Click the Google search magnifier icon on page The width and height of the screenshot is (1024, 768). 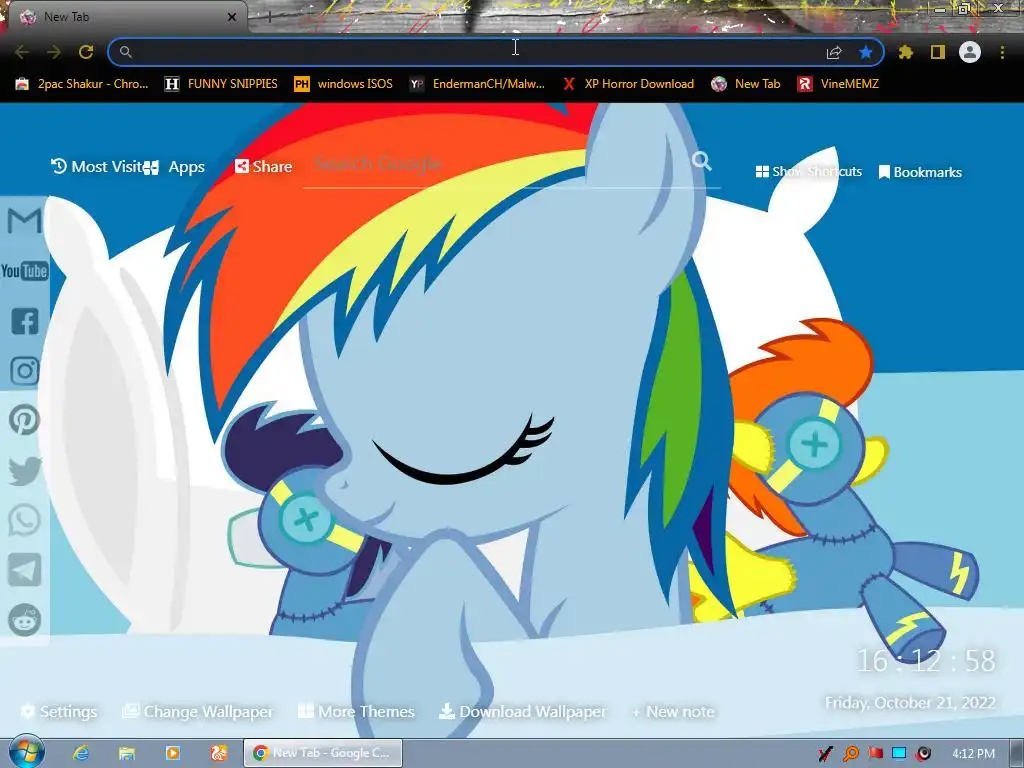tap(701, 161)
